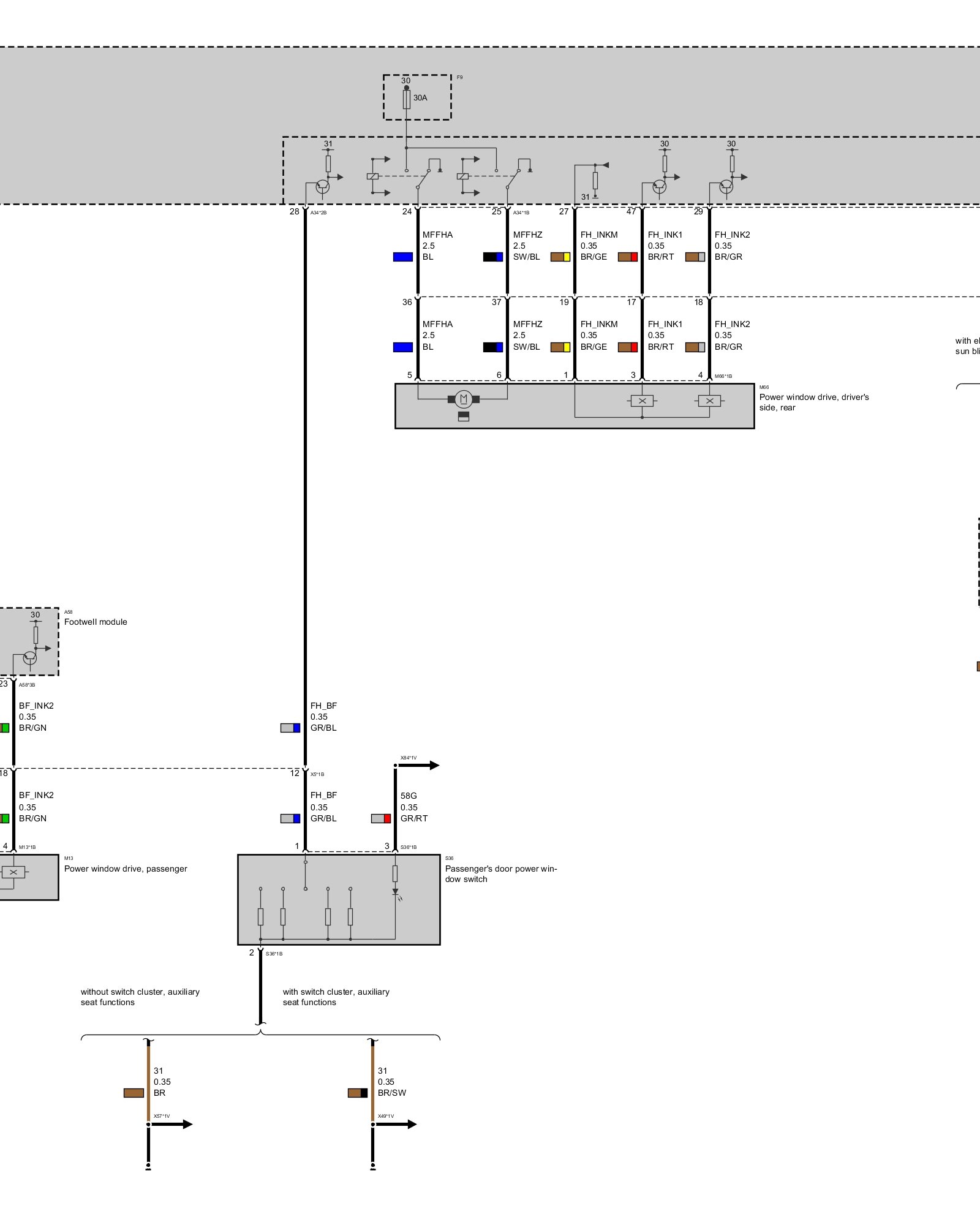The height and width of the screenshot is (1225, 980).
Task: Click pin 2 connector S36*1B below switch
Action: click(260, 953)
